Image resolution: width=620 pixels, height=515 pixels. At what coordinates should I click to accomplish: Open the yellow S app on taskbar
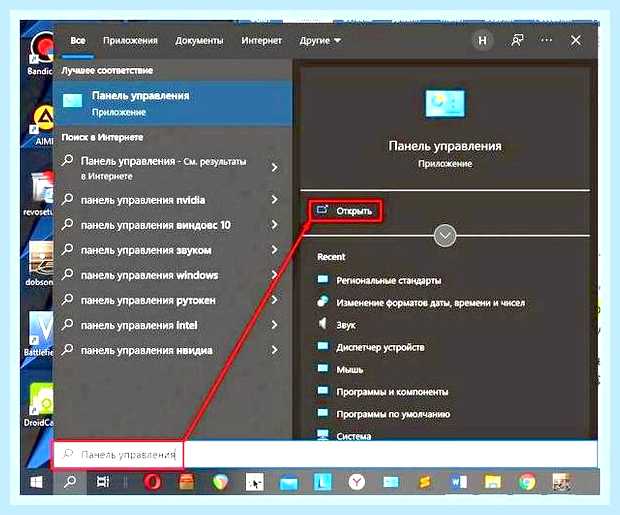(x=425, y=482)
